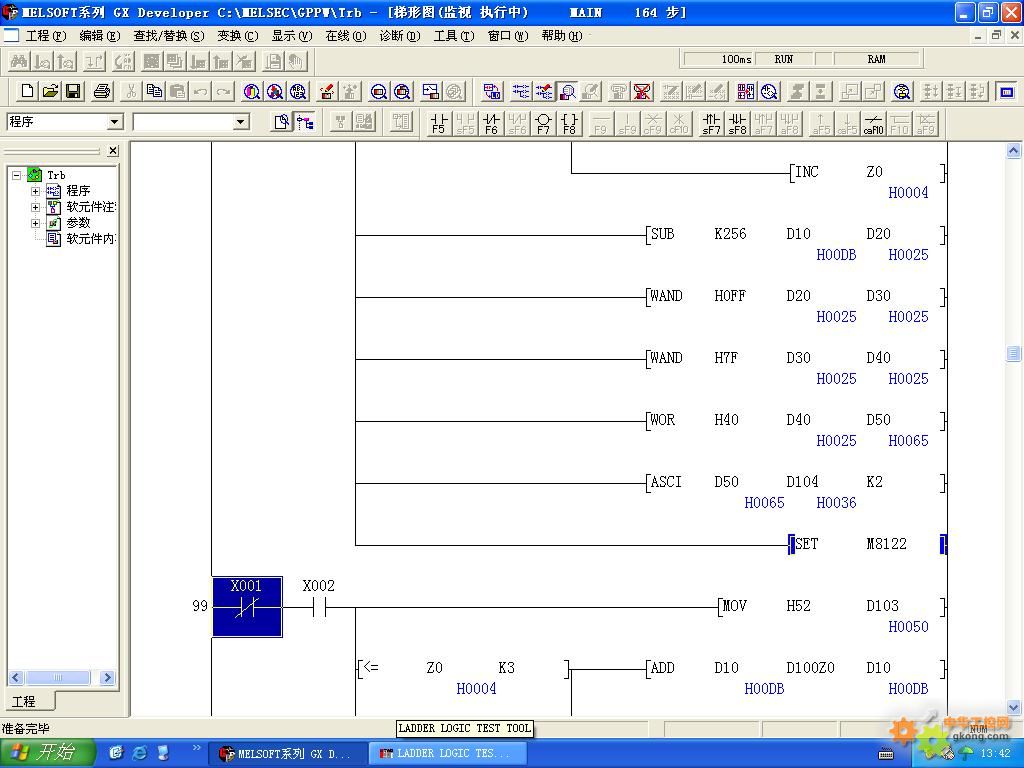Viewport: 1024px width, 768px height.
Task: Click the system tray clock showing 13:42
Action: [995, 753]
